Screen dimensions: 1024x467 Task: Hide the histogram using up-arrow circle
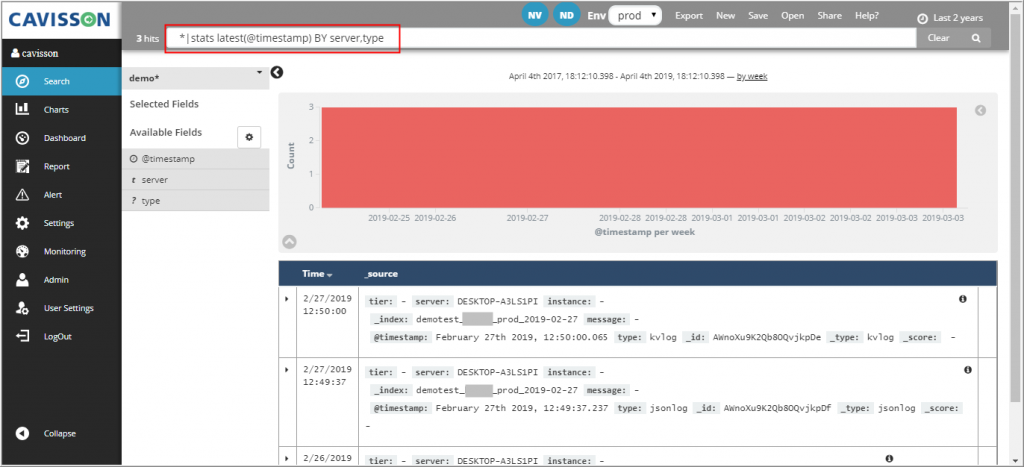pos(289,241)
